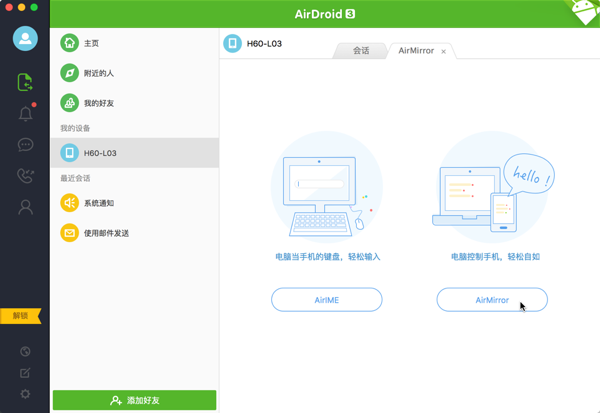This screenshot has height=413, width=600.
Task: Click the home icon beside 主页
Action: pos(69,43)
